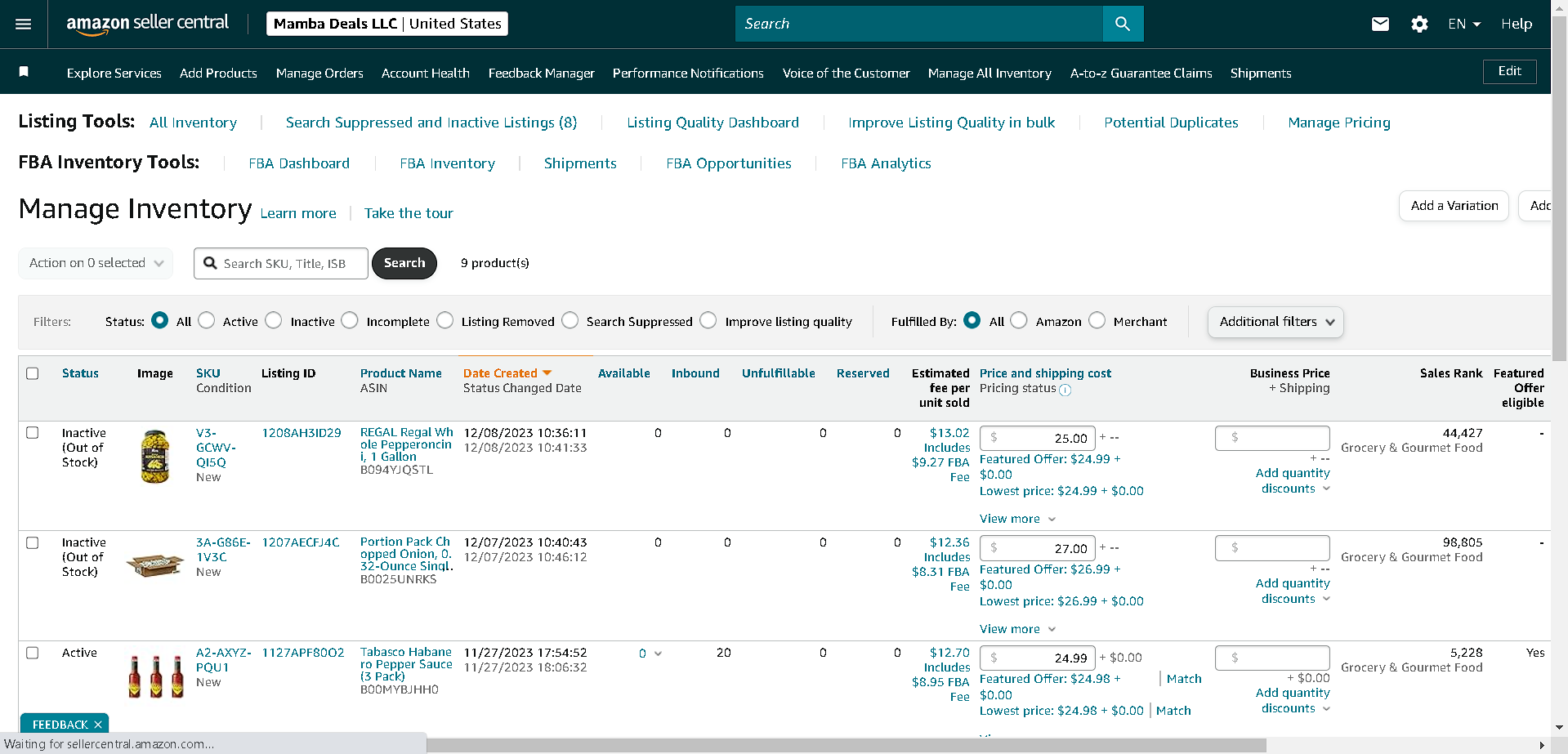This screenshot has width=1568, height=754.
Task: Click Match next to the Tabasco Featured Offer
Action: click(1184, 679)
